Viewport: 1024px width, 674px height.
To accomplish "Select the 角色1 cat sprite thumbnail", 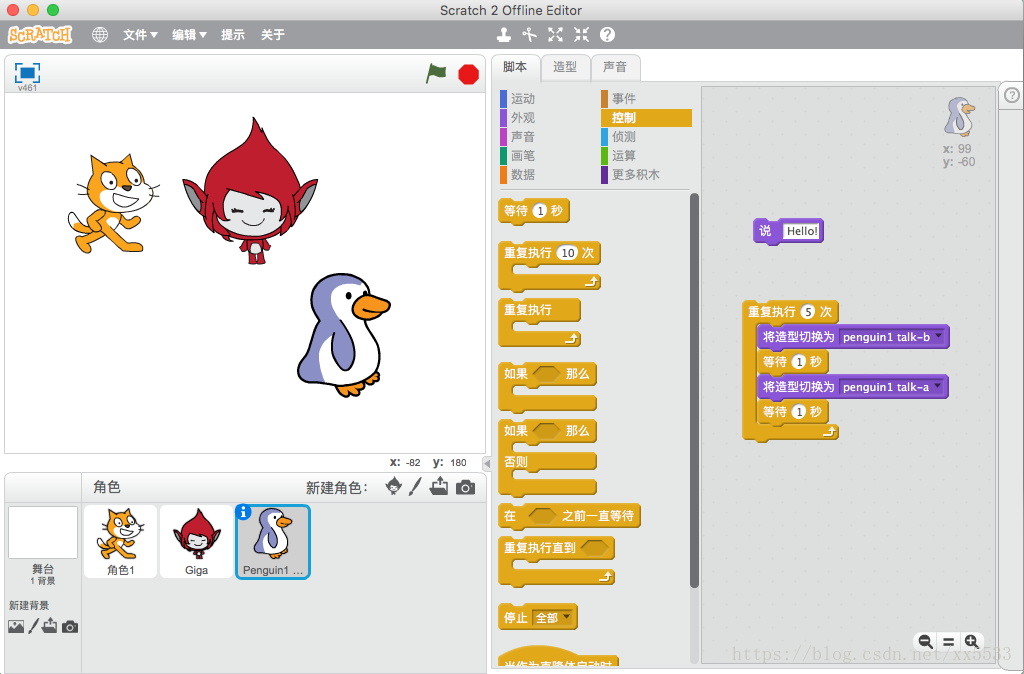I will tap(121, 541).
